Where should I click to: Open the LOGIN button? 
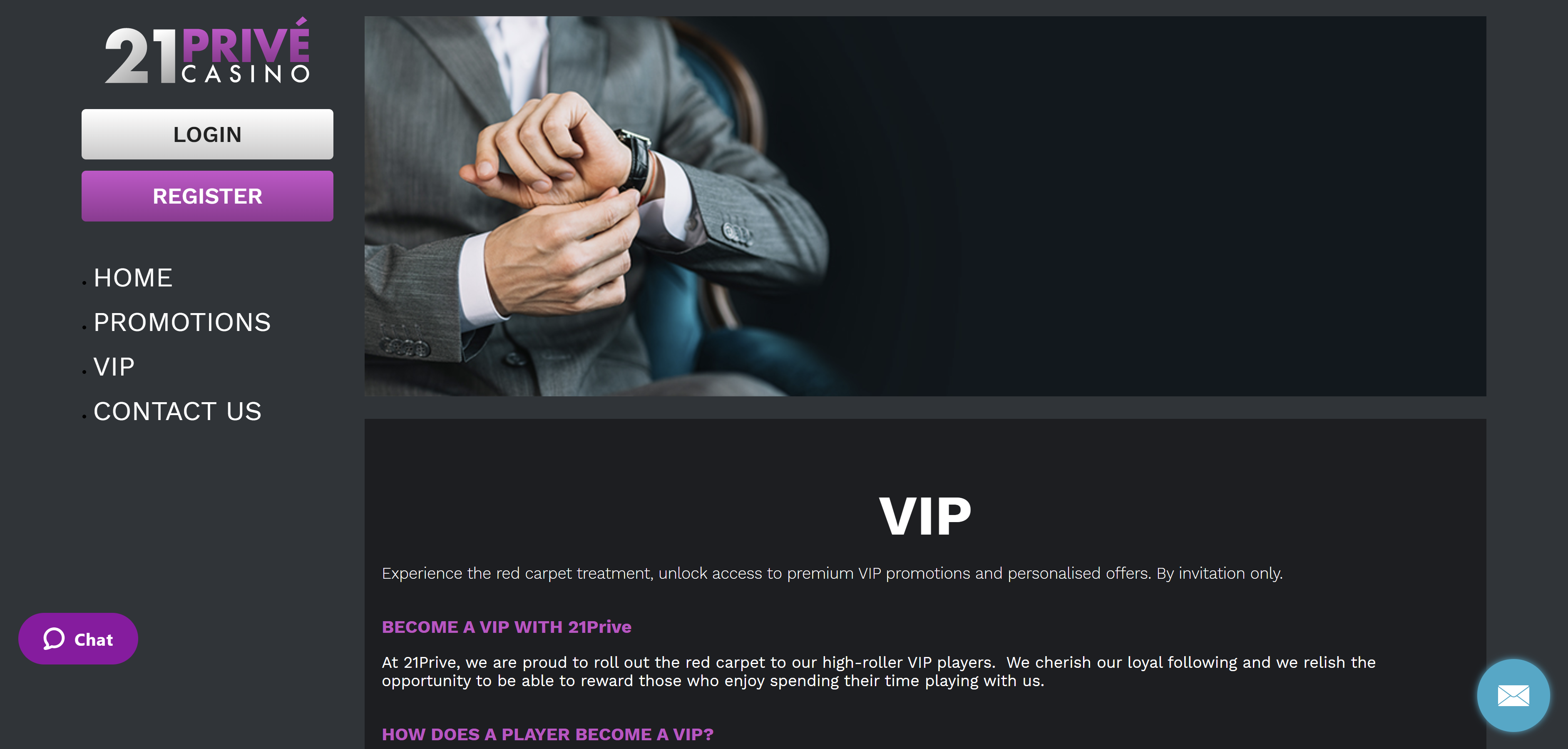(208, 134)
